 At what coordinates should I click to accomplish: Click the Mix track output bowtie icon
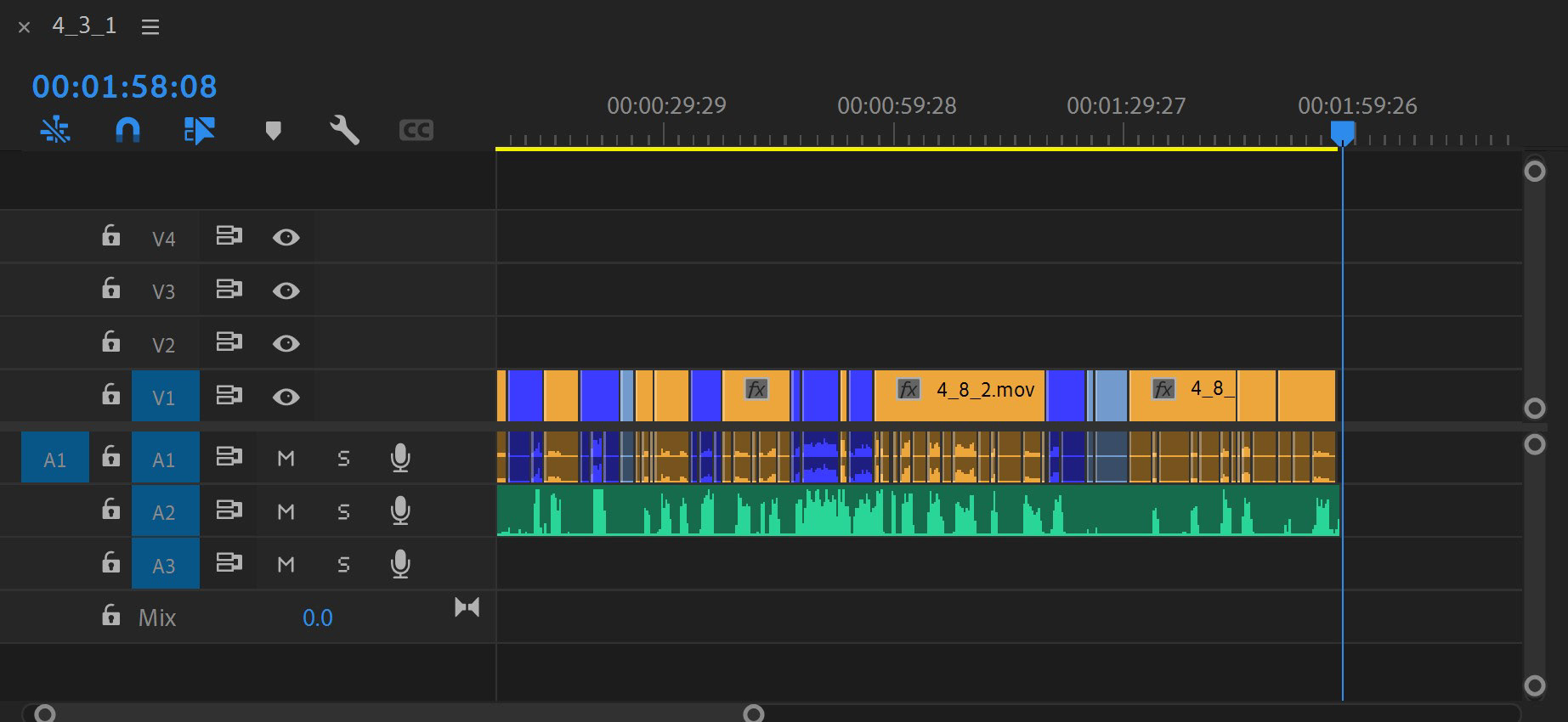[467, 607]
